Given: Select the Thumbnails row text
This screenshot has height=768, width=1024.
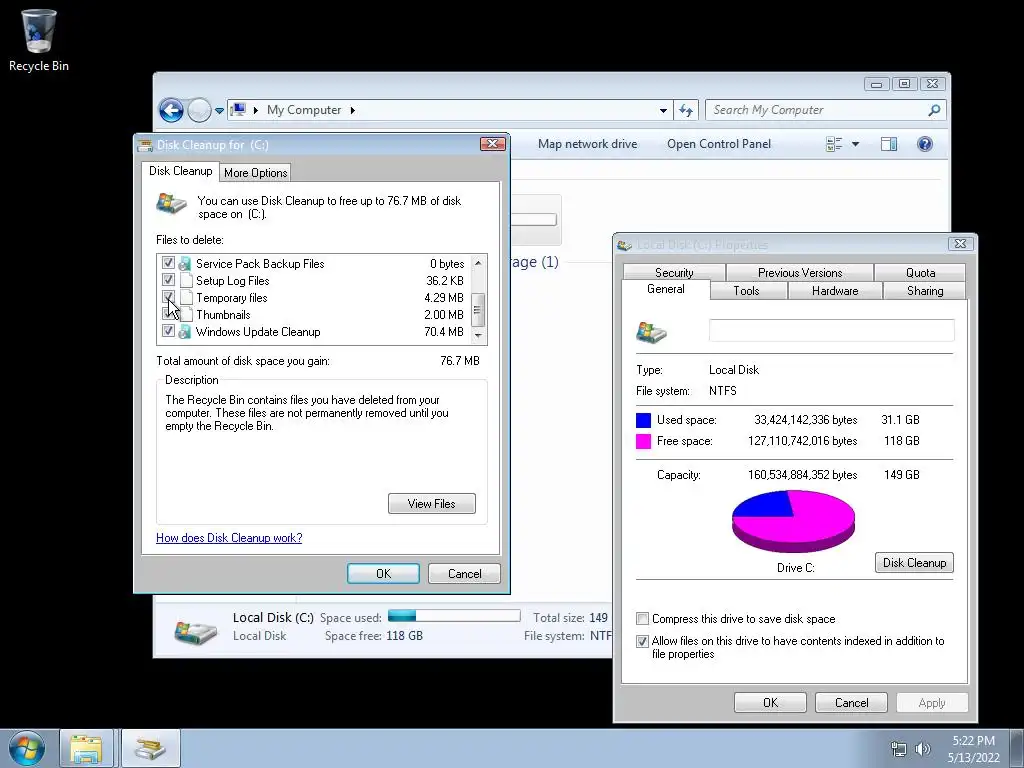Looking at the screenshot, I should [x=223, y=315].
